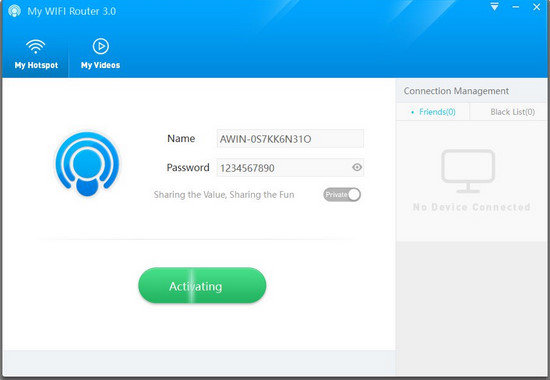This screenshot has width=550, height=380.
Task: Select the Friends(0) tab
Action: click(433, 112)
